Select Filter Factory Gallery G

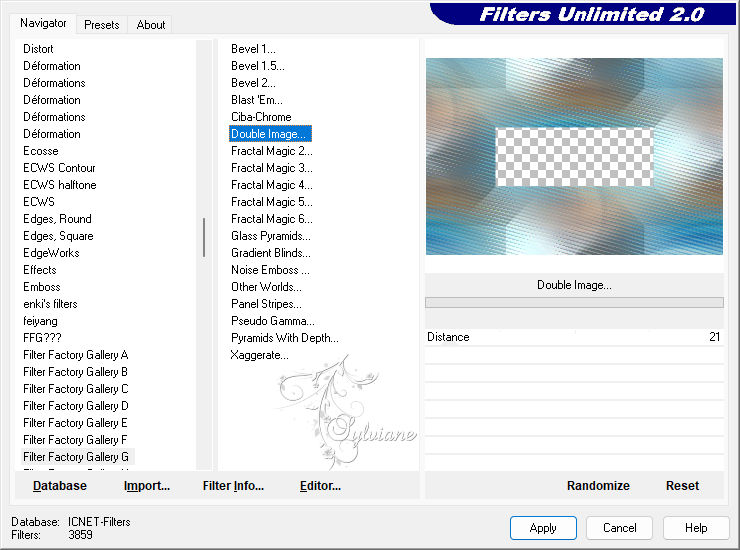click(x=76, y=457)
